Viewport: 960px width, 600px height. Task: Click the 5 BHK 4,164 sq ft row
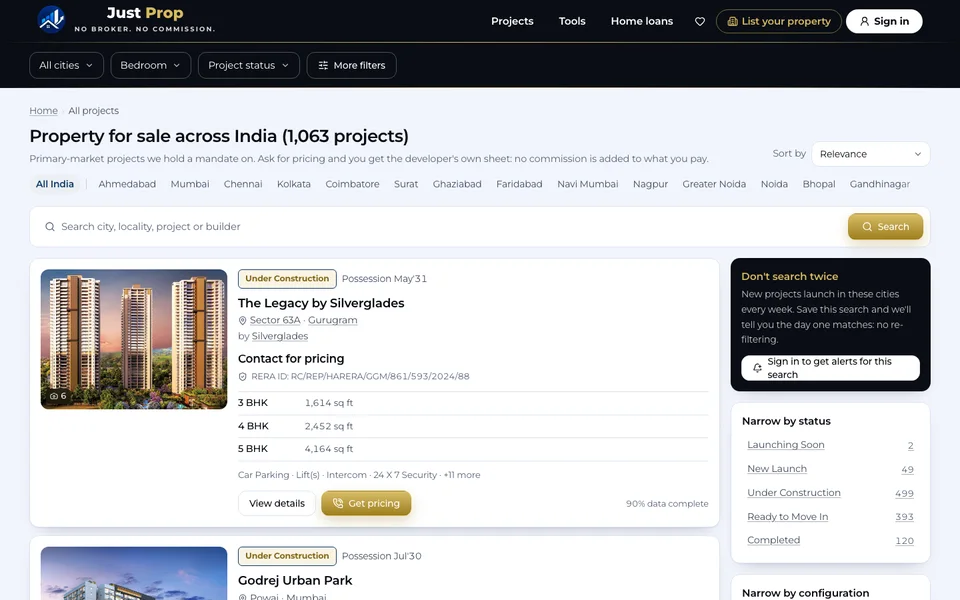[x=473, y=449]
